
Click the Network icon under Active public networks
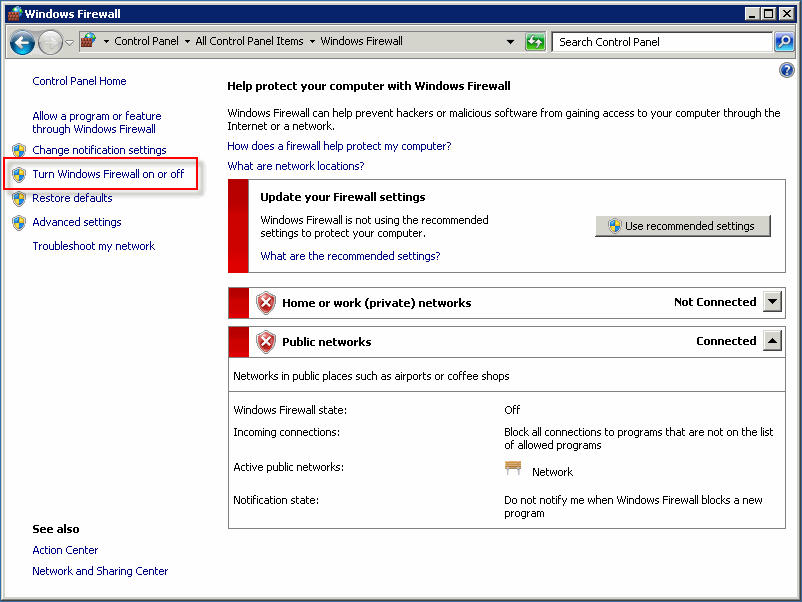513,466
